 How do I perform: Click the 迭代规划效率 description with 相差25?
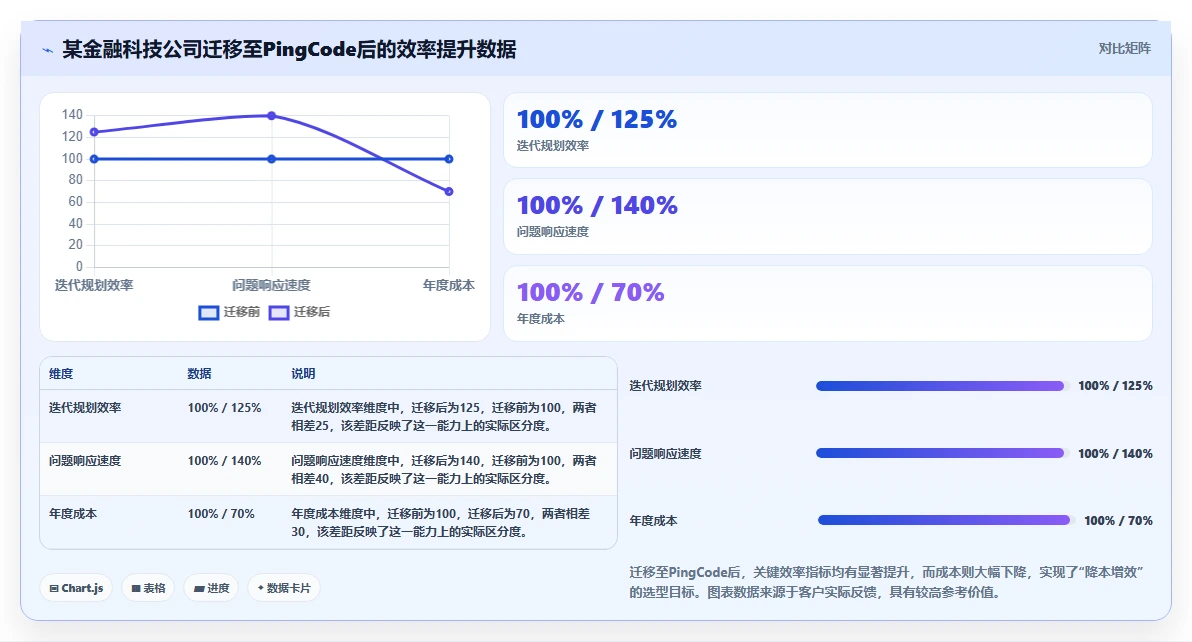point(444,416)
